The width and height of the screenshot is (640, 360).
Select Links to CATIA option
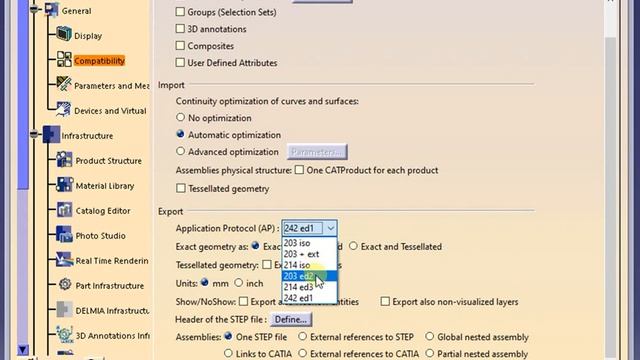tap(228, 353)
